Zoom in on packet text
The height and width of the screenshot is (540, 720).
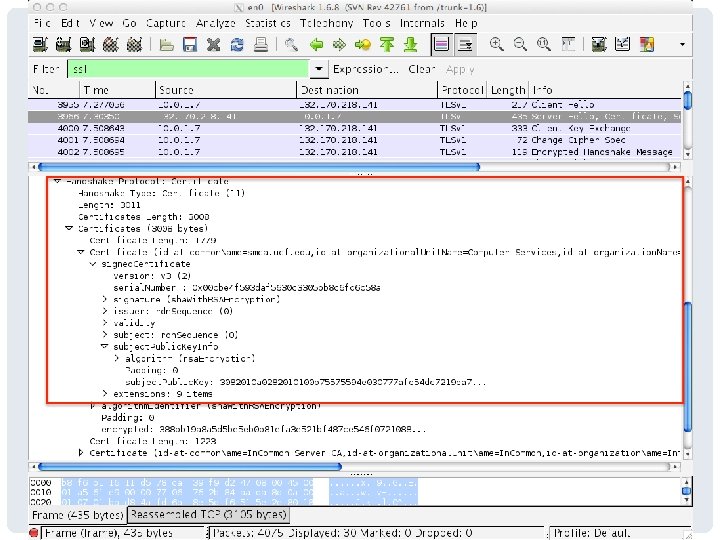pyautogui.click(x=496, y=45)
